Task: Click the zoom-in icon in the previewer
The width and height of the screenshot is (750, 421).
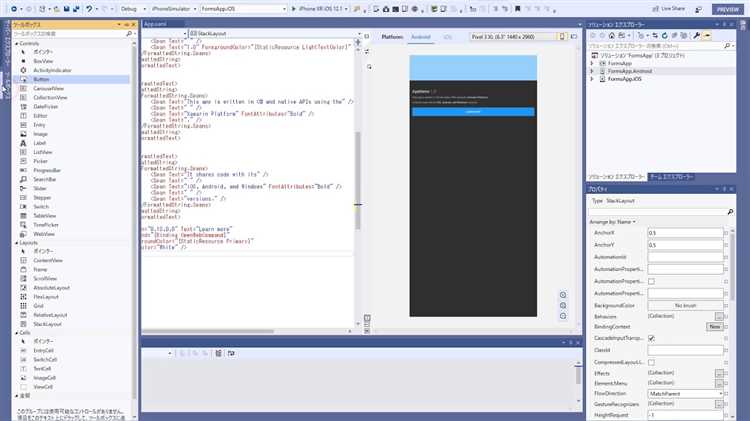Action: [x=563, y=295]
